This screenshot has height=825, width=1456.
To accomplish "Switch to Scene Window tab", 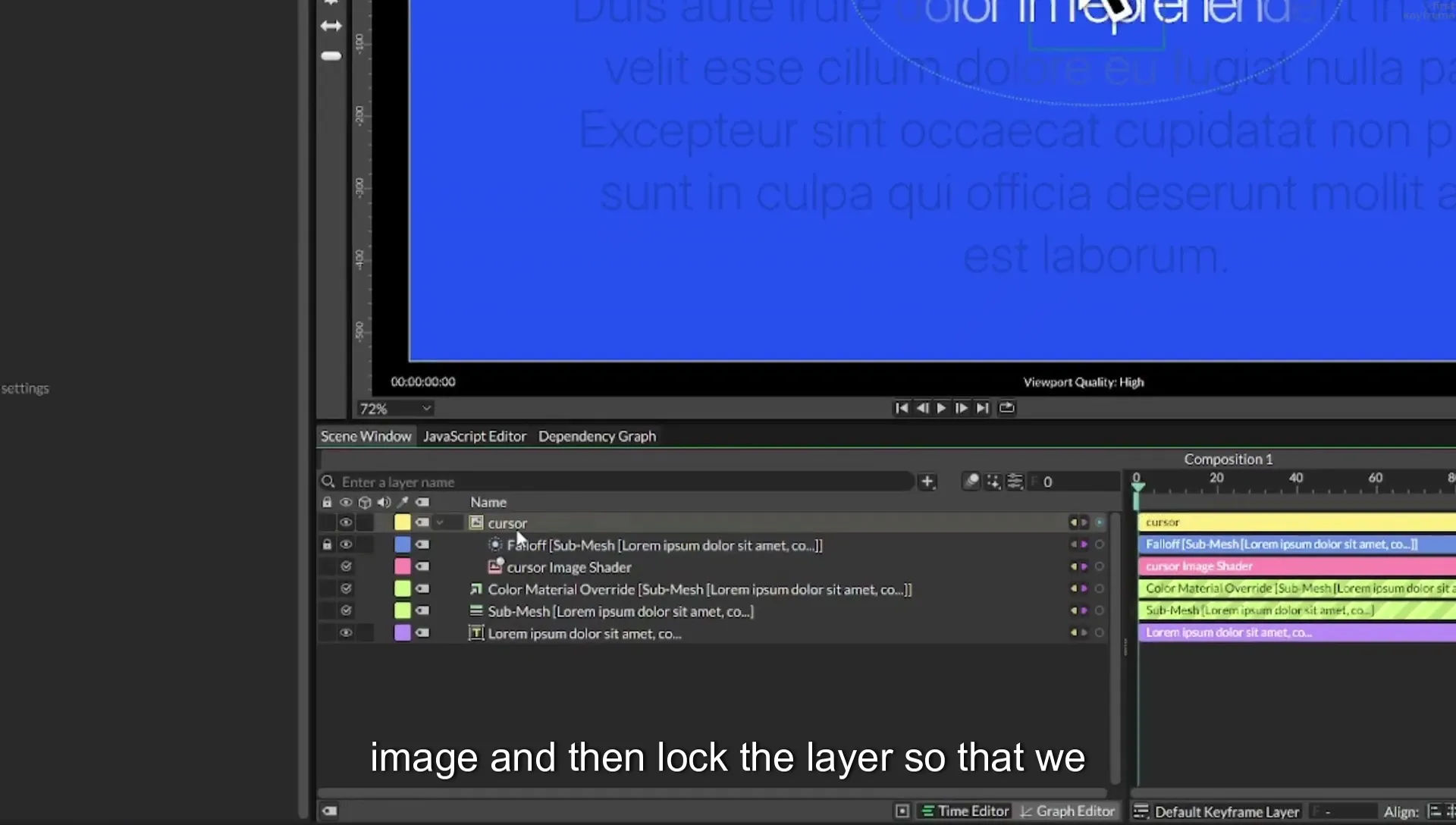I will (x=366, y=436).
